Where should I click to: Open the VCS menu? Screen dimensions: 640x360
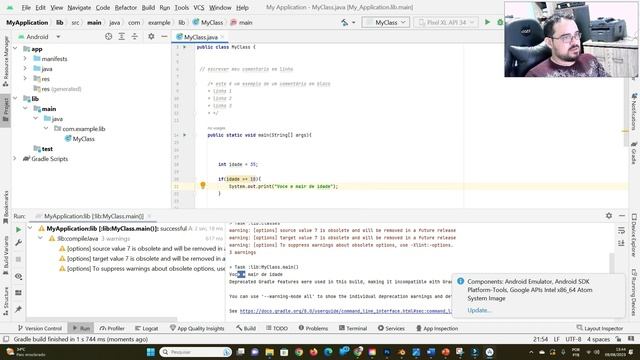(199, 7)
